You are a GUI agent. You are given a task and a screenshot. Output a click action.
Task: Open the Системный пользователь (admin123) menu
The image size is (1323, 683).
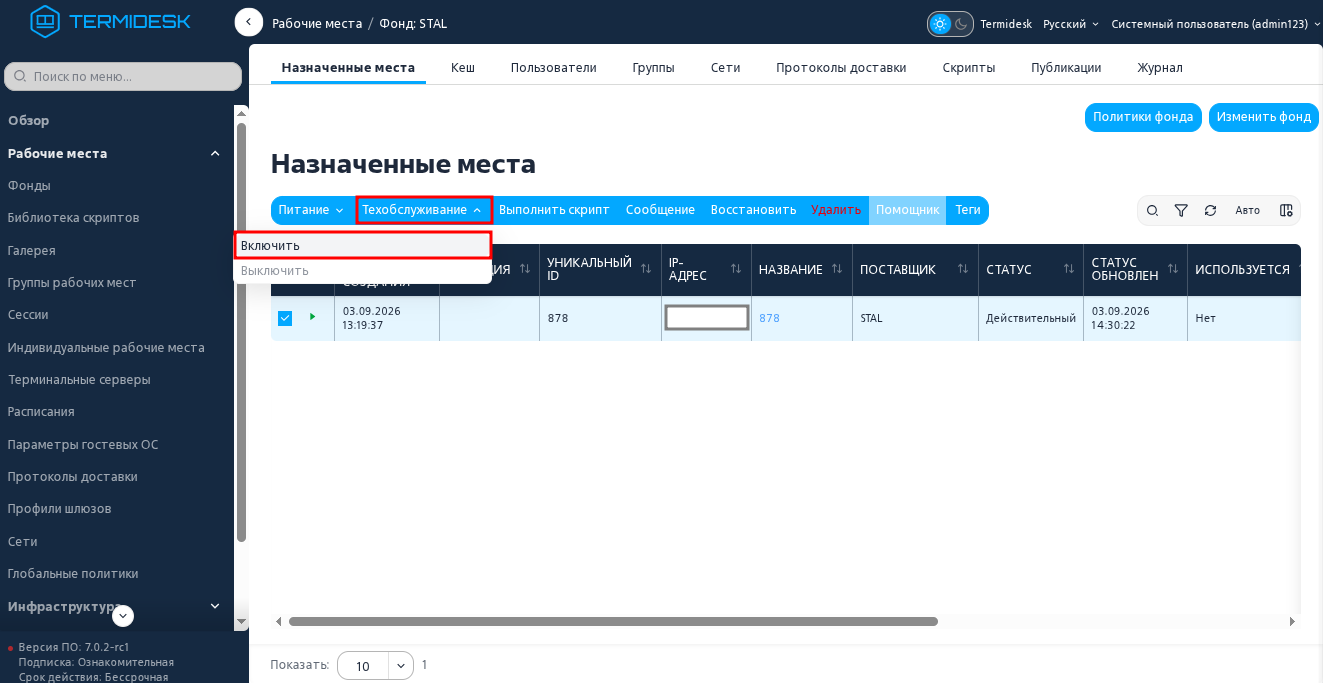tap(1215, 24)
